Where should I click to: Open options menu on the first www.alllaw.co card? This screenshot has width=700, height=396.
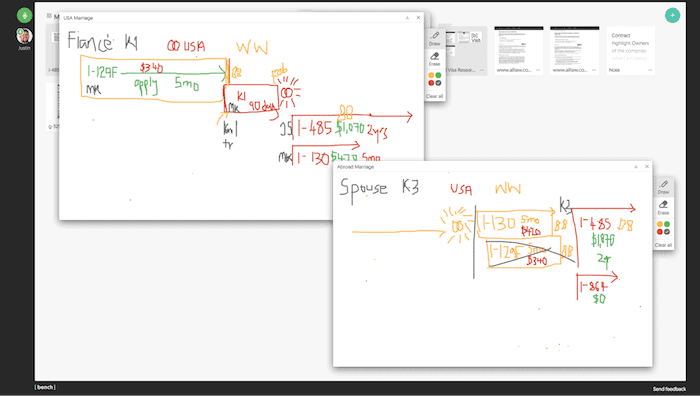(538, 70)
